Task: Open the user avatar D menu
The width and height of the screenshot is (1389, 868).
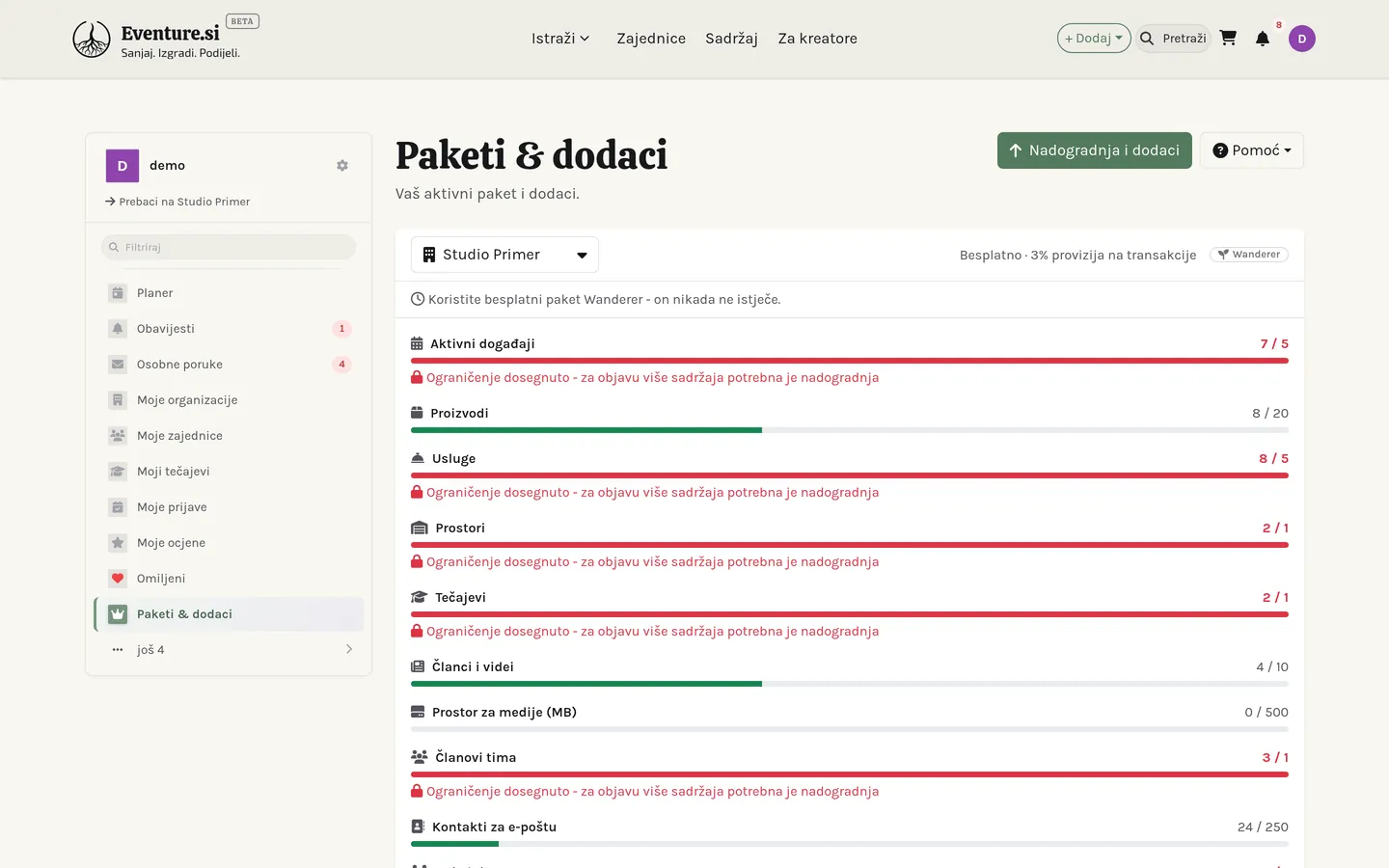Action: click(1302, 39)
